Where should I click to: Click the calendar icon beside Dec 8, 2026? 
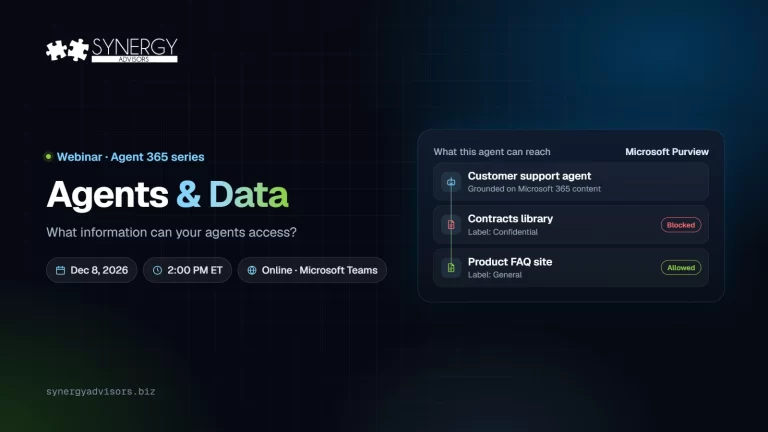click(x=60, y=270)
